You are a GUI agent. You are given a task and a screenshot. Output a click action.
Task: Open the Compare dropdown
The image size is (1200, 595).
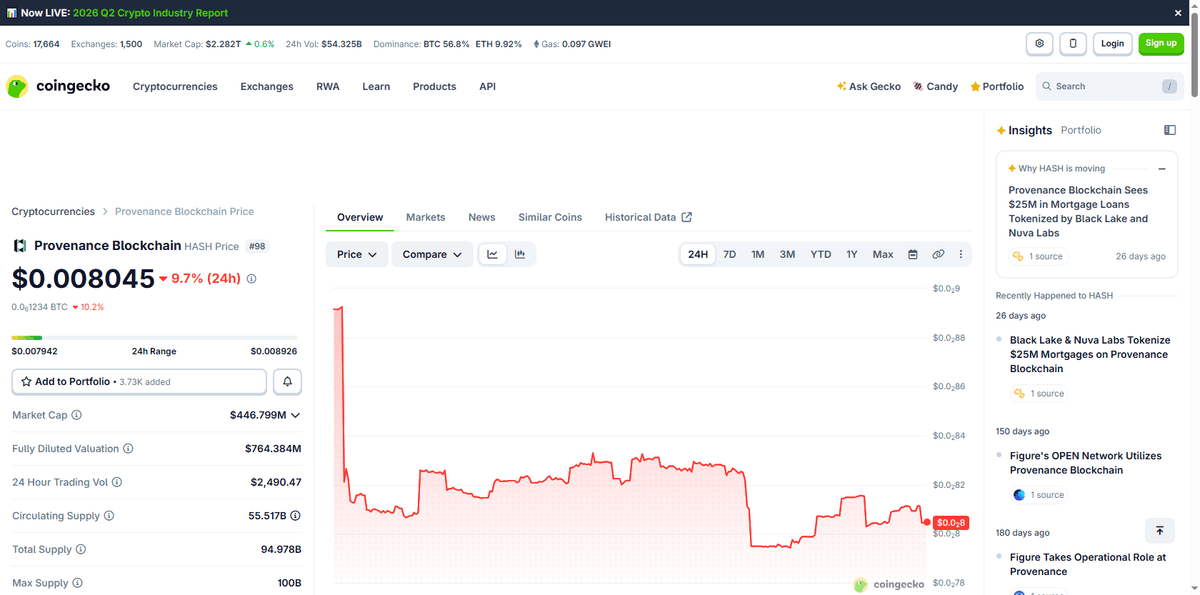(x=431, y=254)
